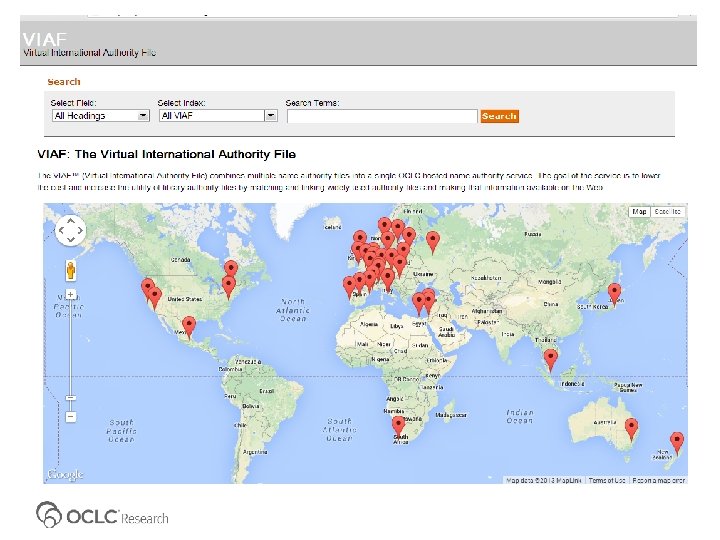Select the Street View pegman icon
The height and width of the screenshot is (540, 720).
pyautogui.click(x=70, y=270)
